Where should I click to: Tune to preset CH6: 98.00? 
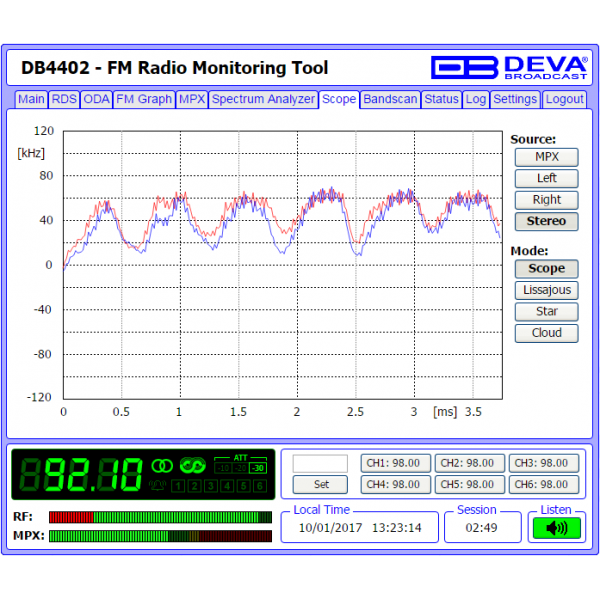(x=544, y=484)
